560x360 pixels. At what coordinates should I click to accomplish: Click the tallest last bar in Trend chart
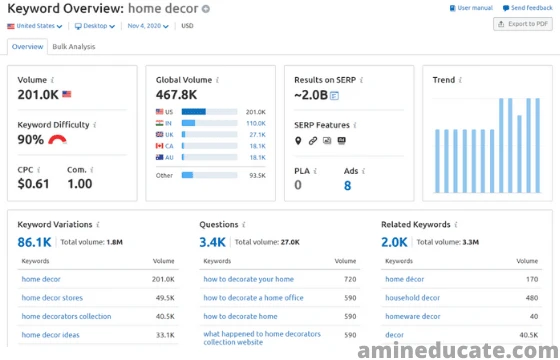[538, 145]
